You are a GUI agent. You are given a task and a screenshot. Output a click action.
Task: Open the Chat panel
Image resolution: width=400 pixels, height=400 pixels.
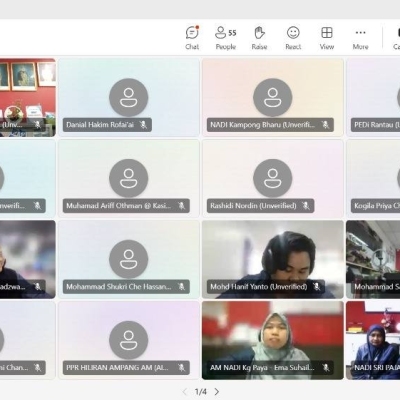[x=192, y=38]
